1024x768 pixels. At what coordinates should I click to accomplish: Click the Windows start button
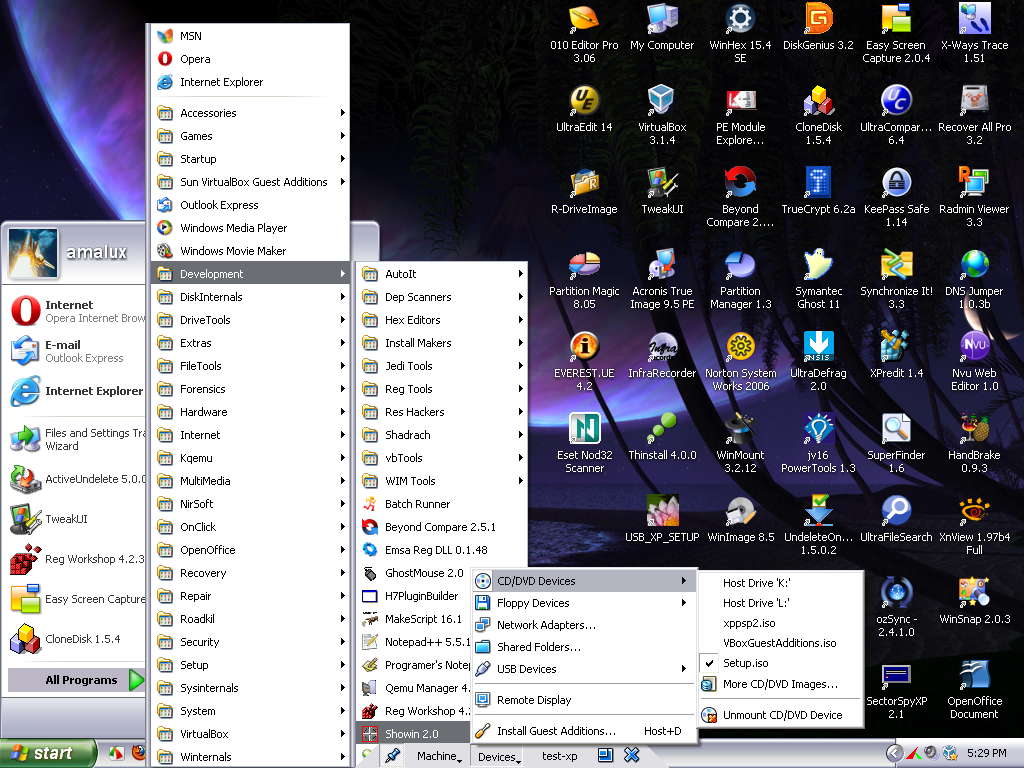click(x=47, y=753)
